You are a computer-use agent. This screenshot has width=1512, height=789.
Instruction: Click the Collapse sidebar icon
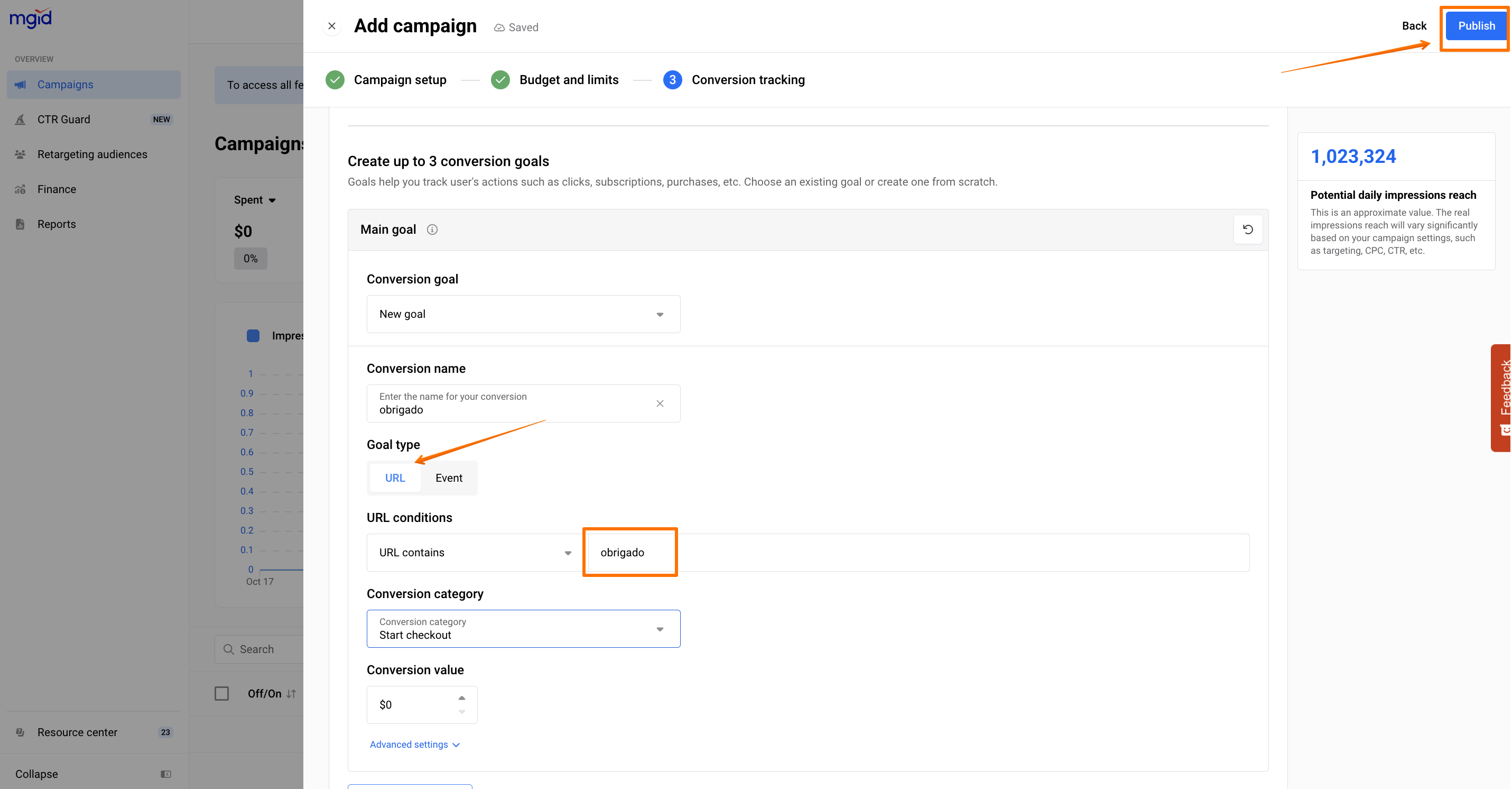pos(165,774)
